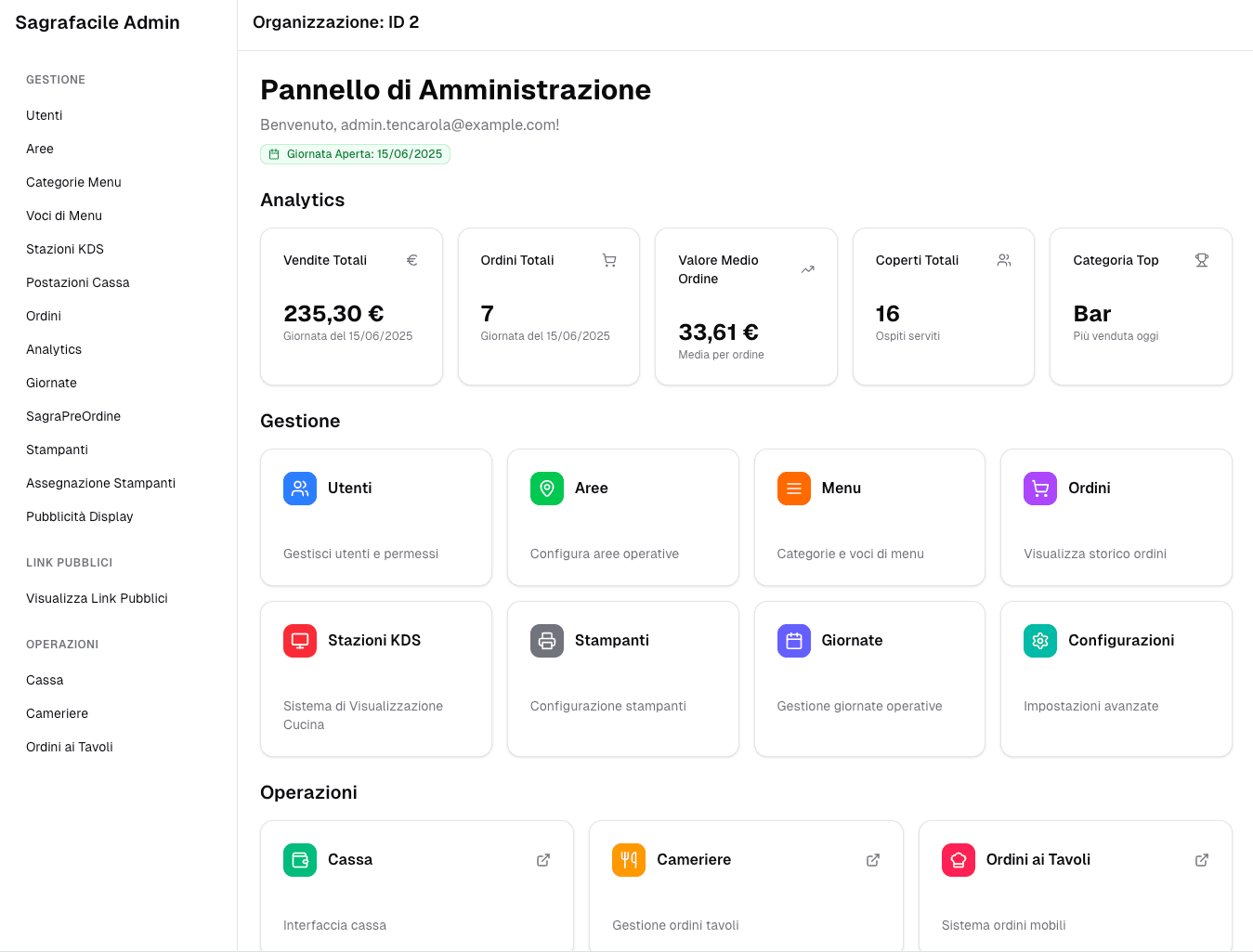This screenshot has width=1253, height=952.
Task: Click the green Cassa register icon
Action: pos(299,860)
